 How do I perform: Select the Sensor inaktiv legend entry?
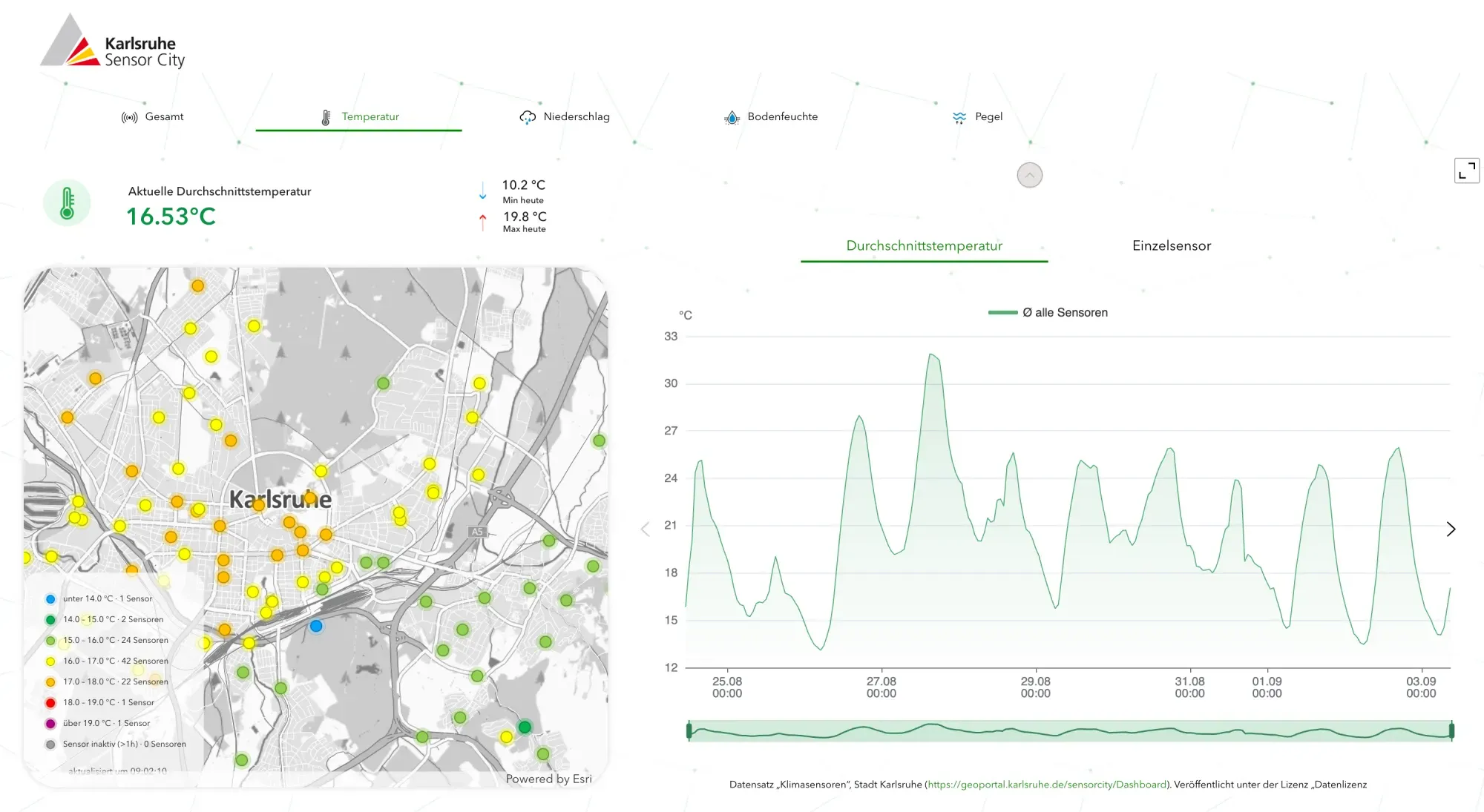tap(116, 744)
